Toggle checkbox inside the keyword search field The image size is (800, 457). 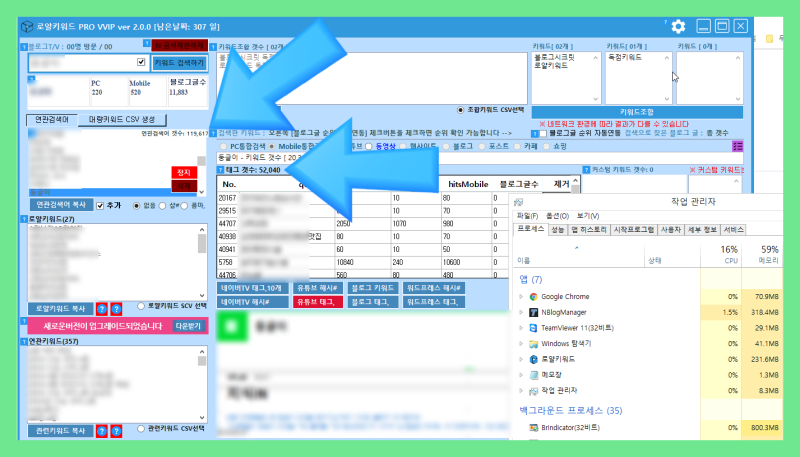[141, 62]
